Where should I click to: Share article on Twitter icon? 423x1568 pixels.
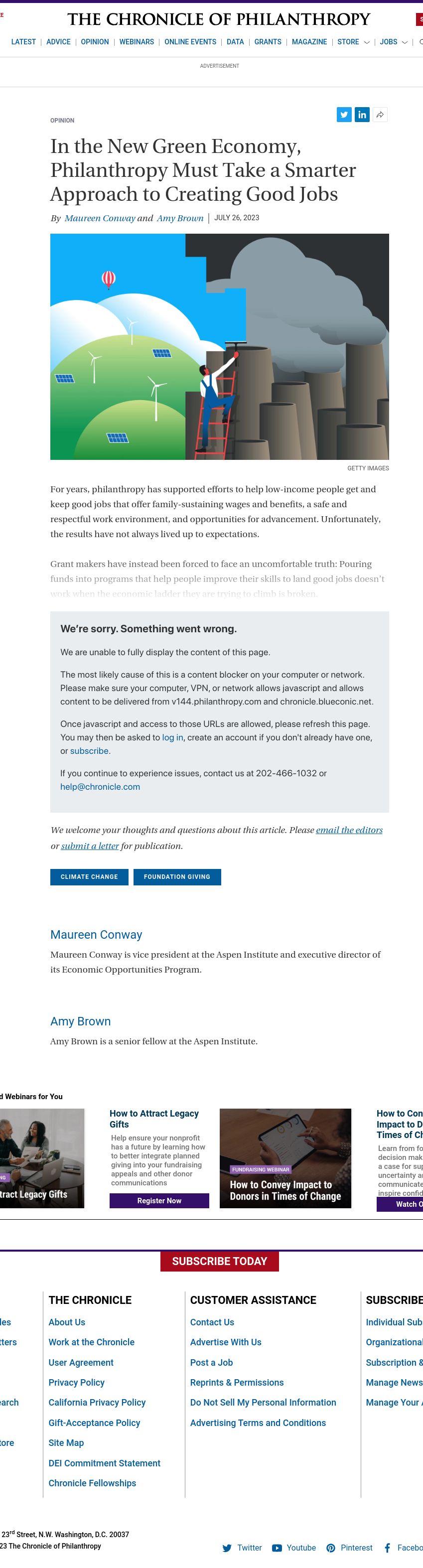pos(344,115)
